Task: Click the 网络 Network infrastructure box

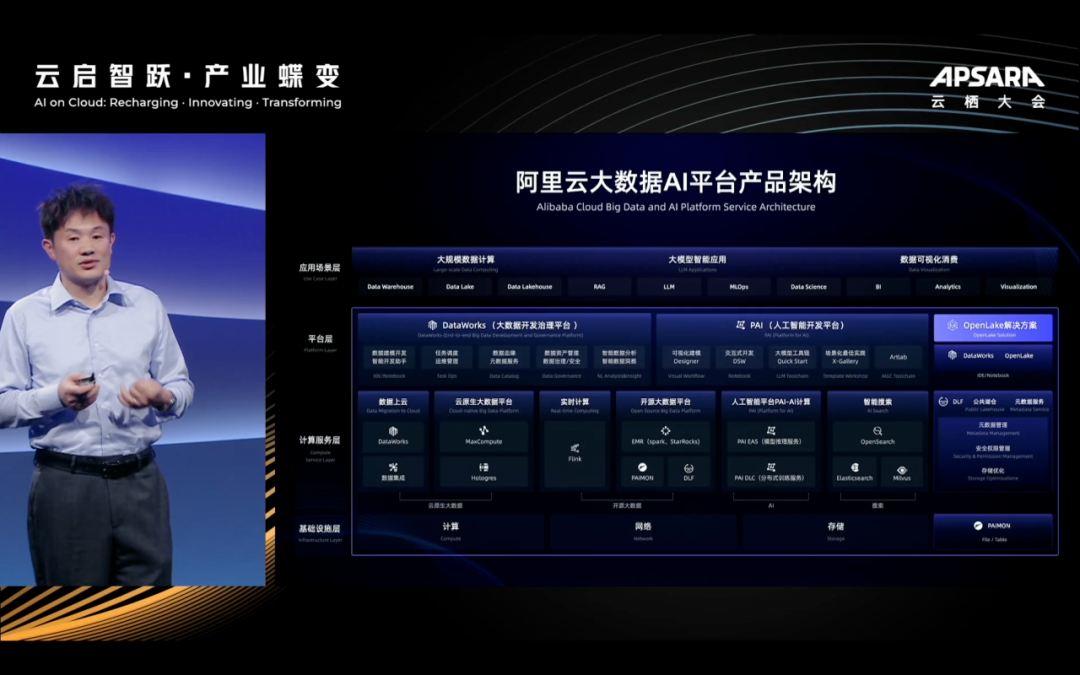Action: 643,531
